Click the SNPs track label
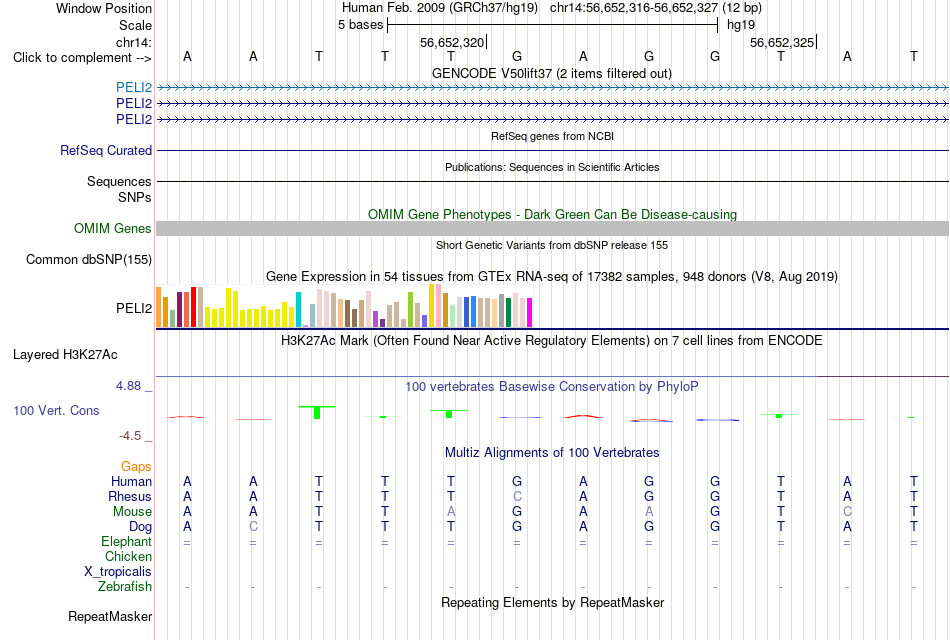 click(135, 198)
